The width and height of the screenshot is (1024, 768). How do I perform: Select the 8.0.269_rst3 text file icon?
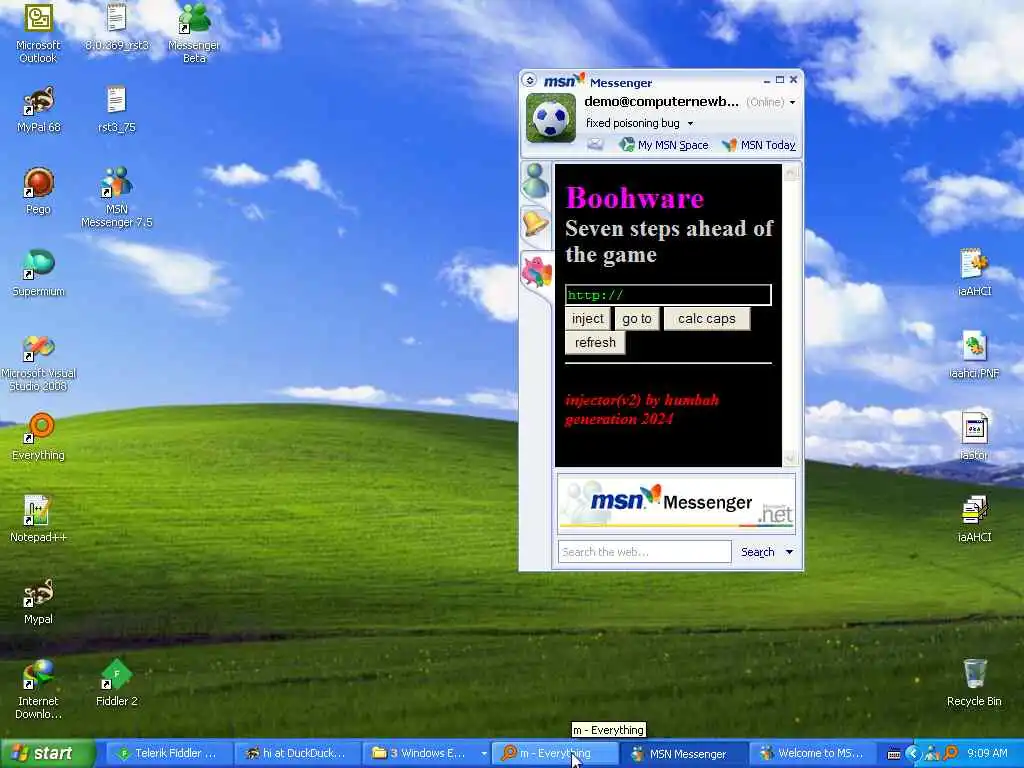[116, 27]
